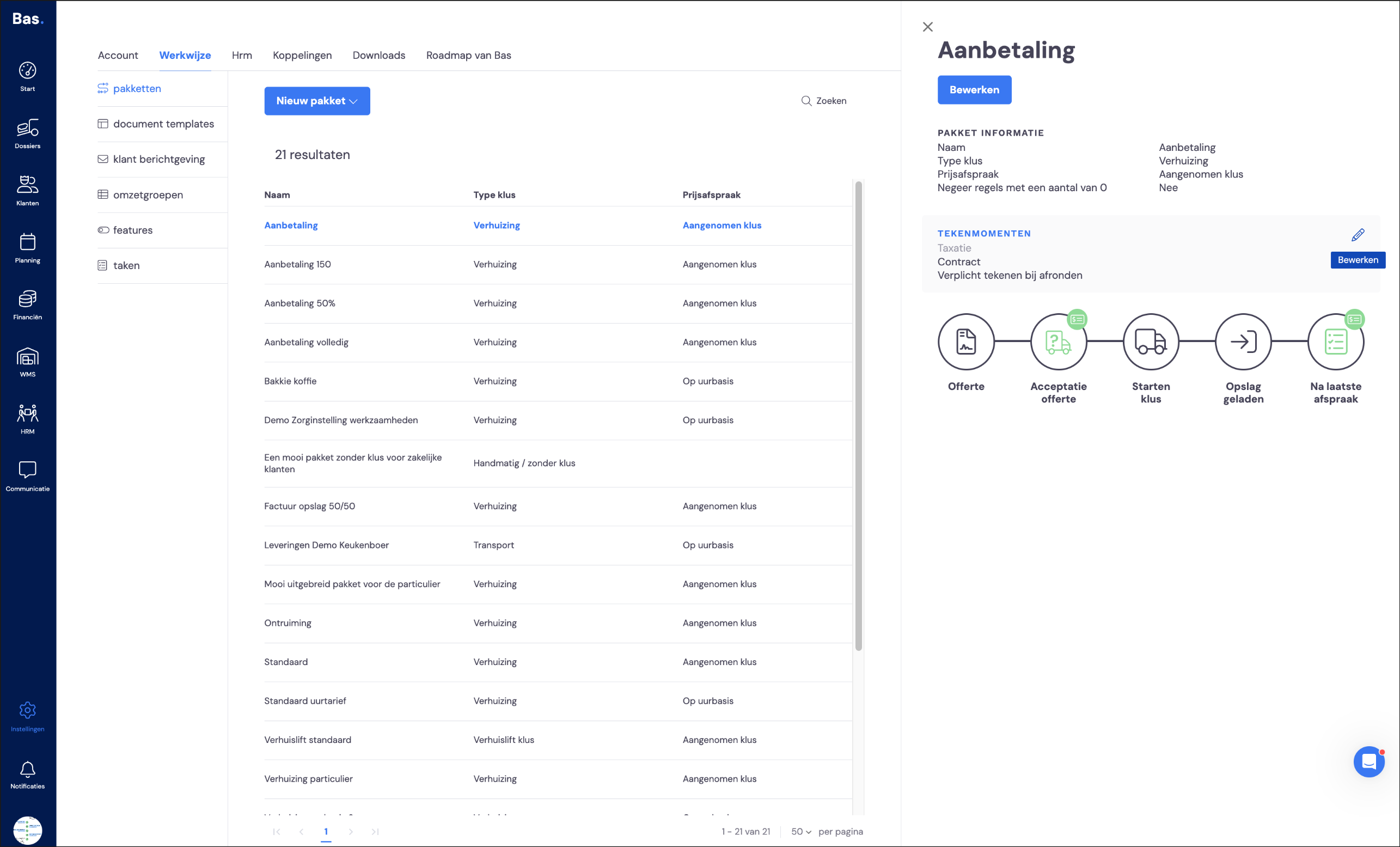Open klant berichtgeving submenu item

(162, 159)
